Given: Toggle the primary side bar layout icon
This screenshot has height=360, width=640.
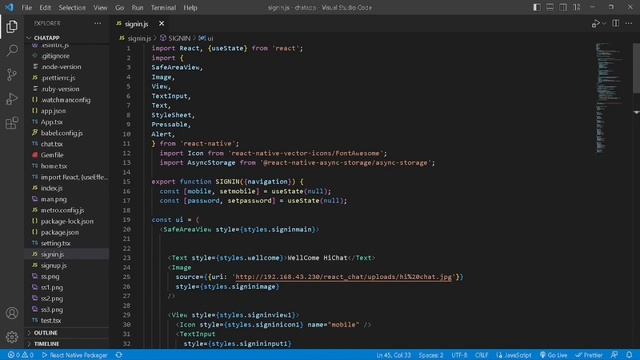Looking at the screenshot, I should [x=537, y=7].
